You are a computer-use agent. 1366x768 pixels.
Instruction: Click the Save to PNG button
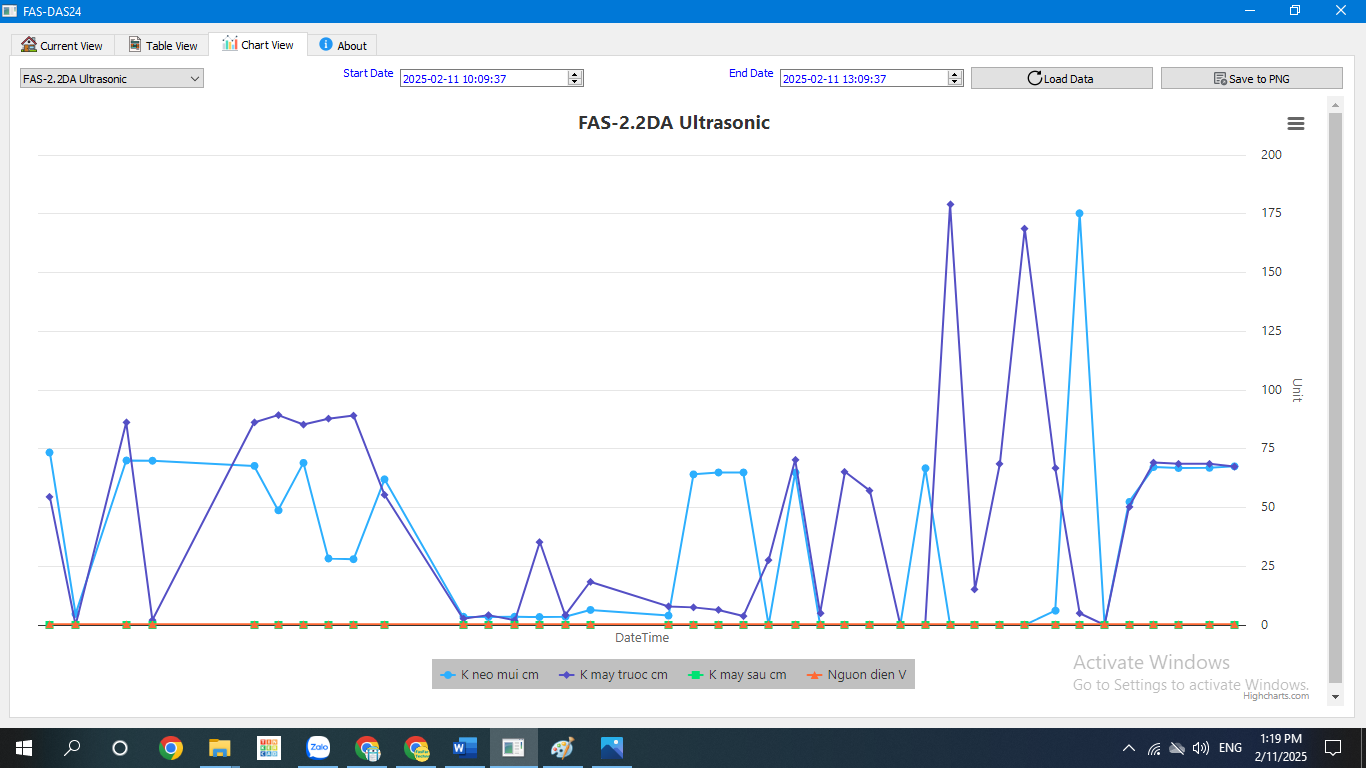click(x=1251, y=78)
